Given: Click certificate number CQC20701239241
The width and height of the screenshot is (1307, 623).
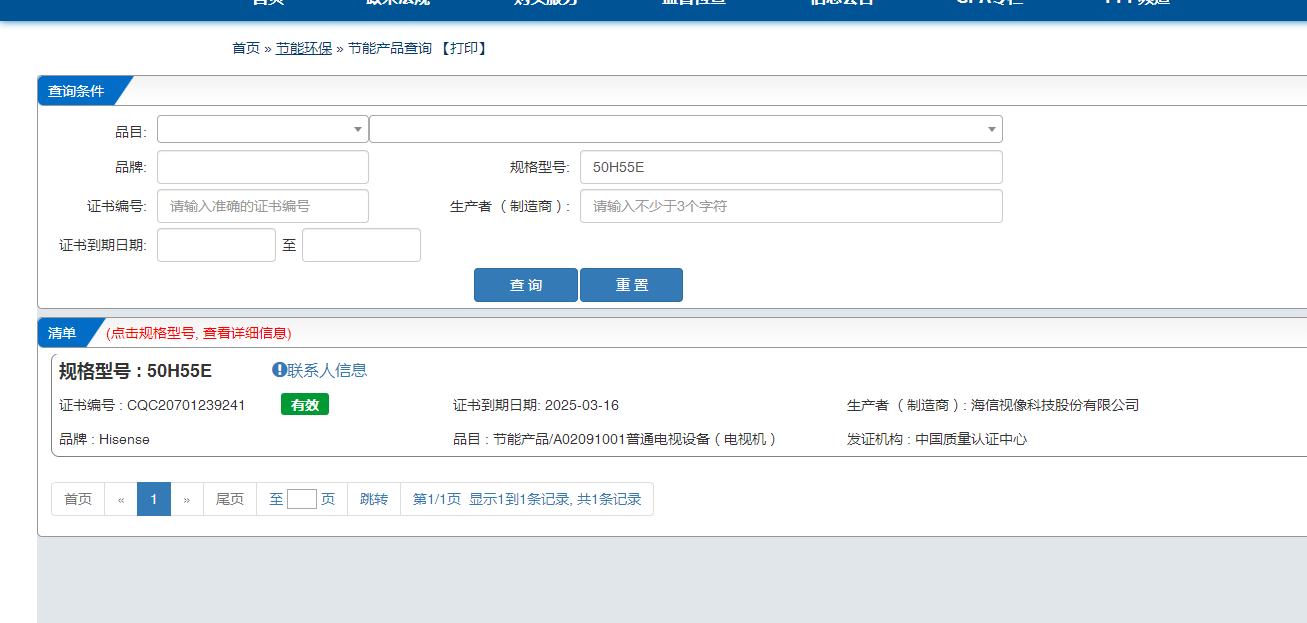Looking at the screenshot, I should pyautogui.click(x=186, y=405).
